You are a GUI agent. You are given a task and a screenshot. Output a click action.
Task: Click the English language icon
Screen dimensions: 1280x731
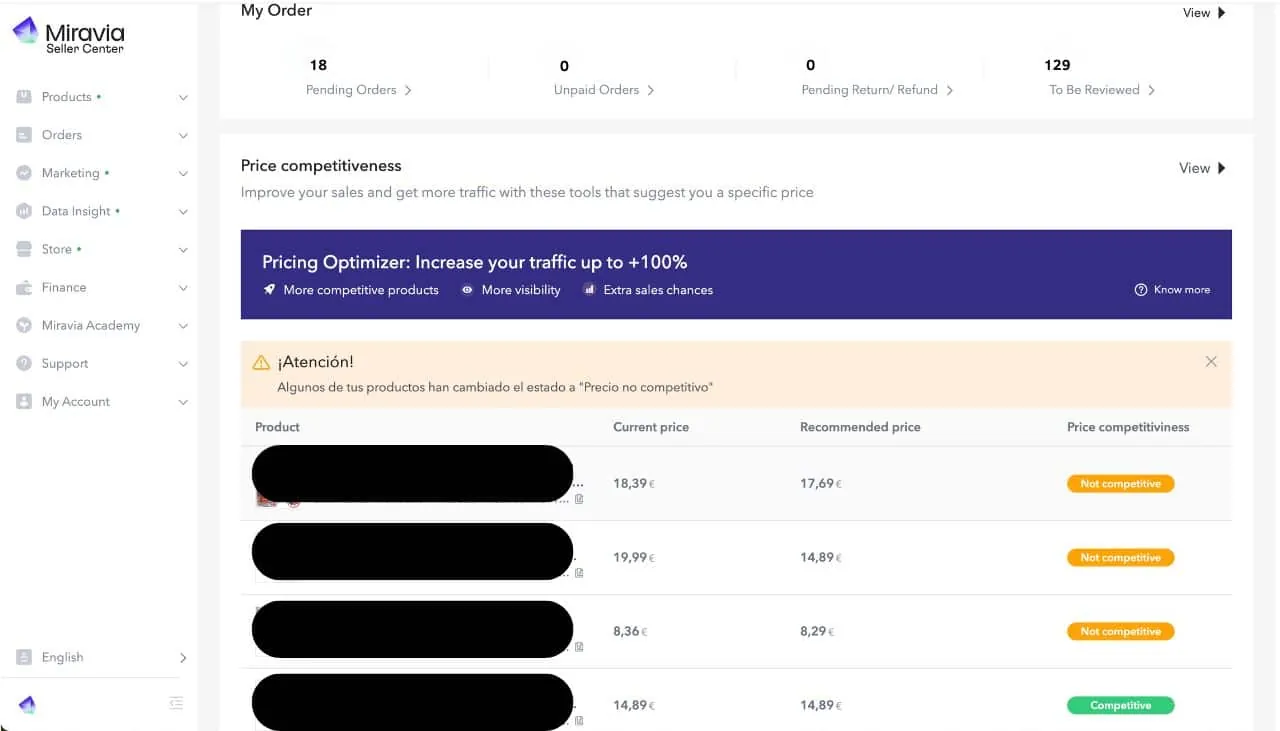[x=24, y=657]
